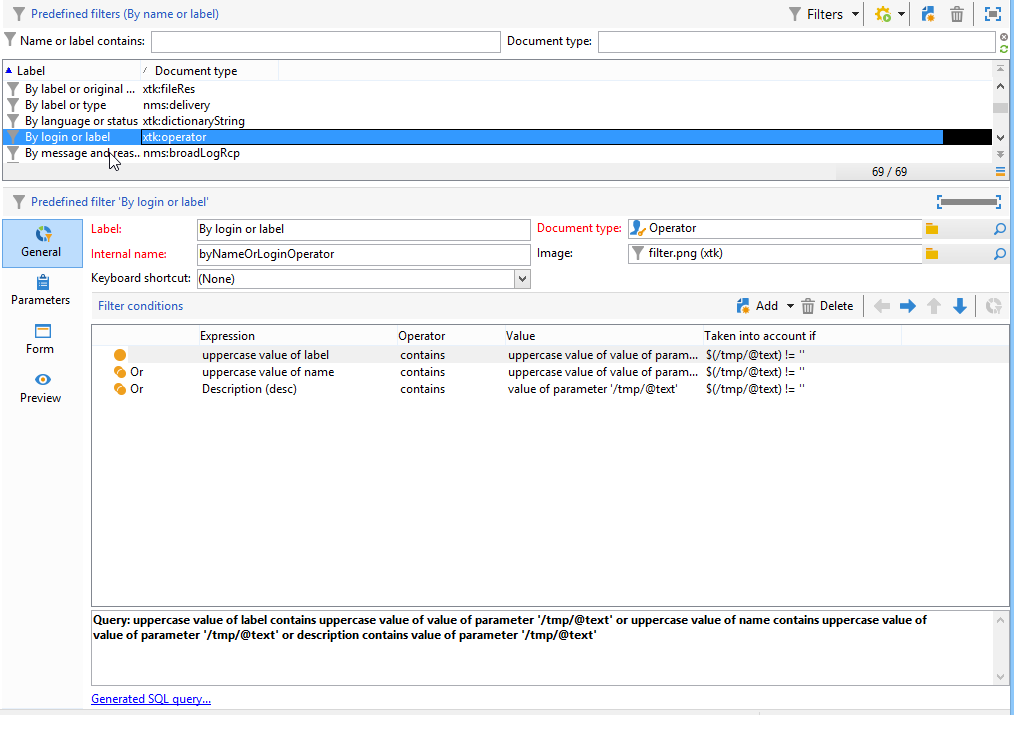Select the 'By message and reas..' filter row
Image resolution: width=1025 pixels, height=729 pixels.
pos(497,153)
